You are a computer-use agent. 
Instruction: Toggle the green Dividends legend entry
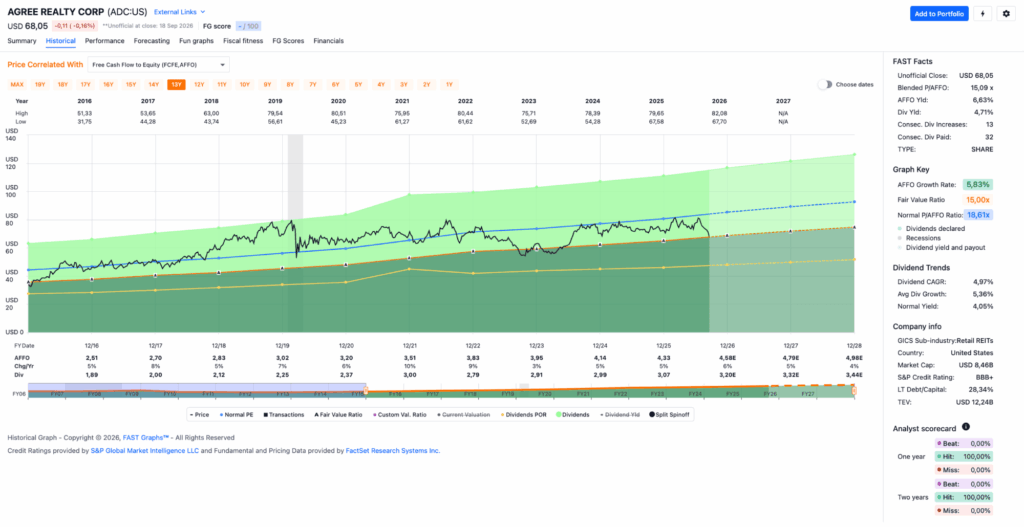pos(573,415)
